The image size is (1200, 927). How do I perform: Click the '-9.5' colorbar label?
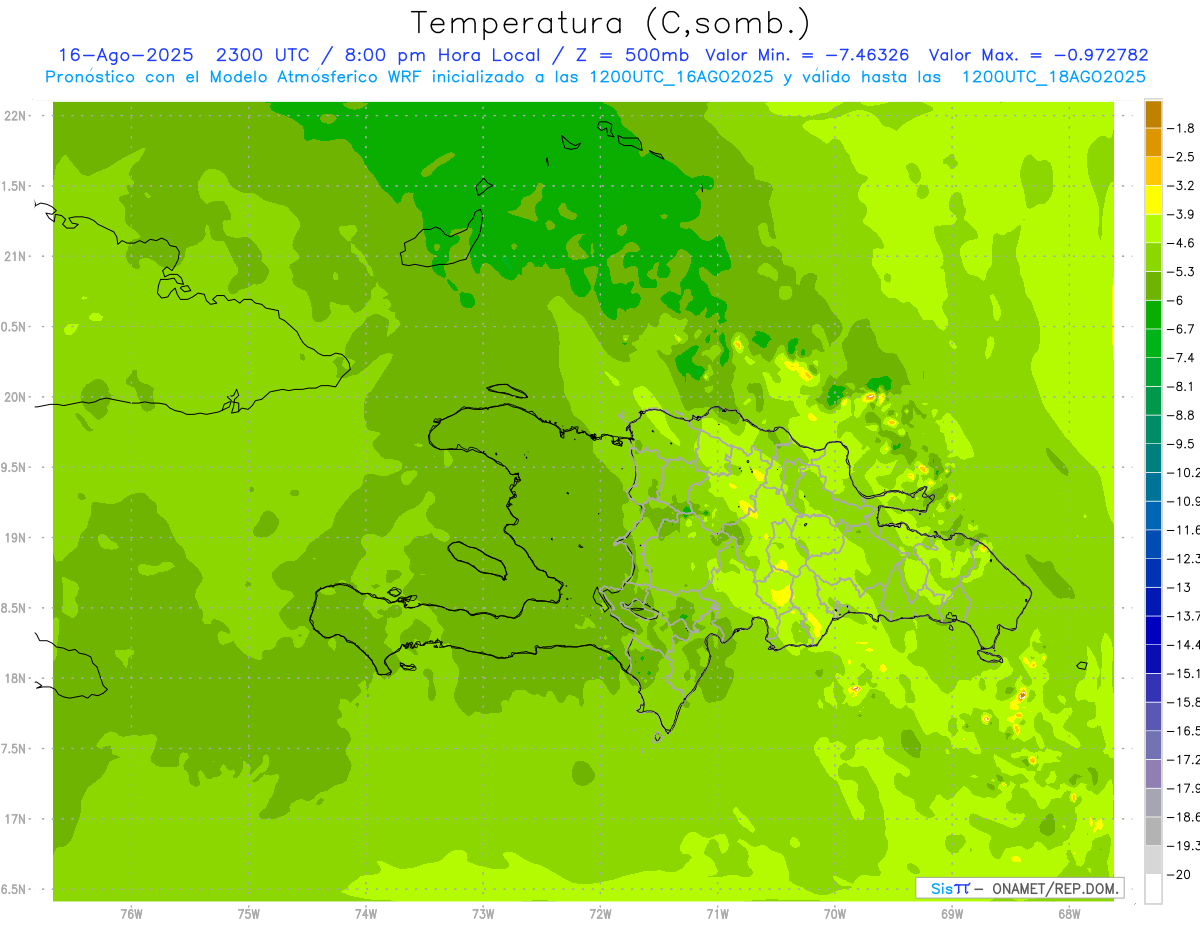click(x=1181, y=444)
